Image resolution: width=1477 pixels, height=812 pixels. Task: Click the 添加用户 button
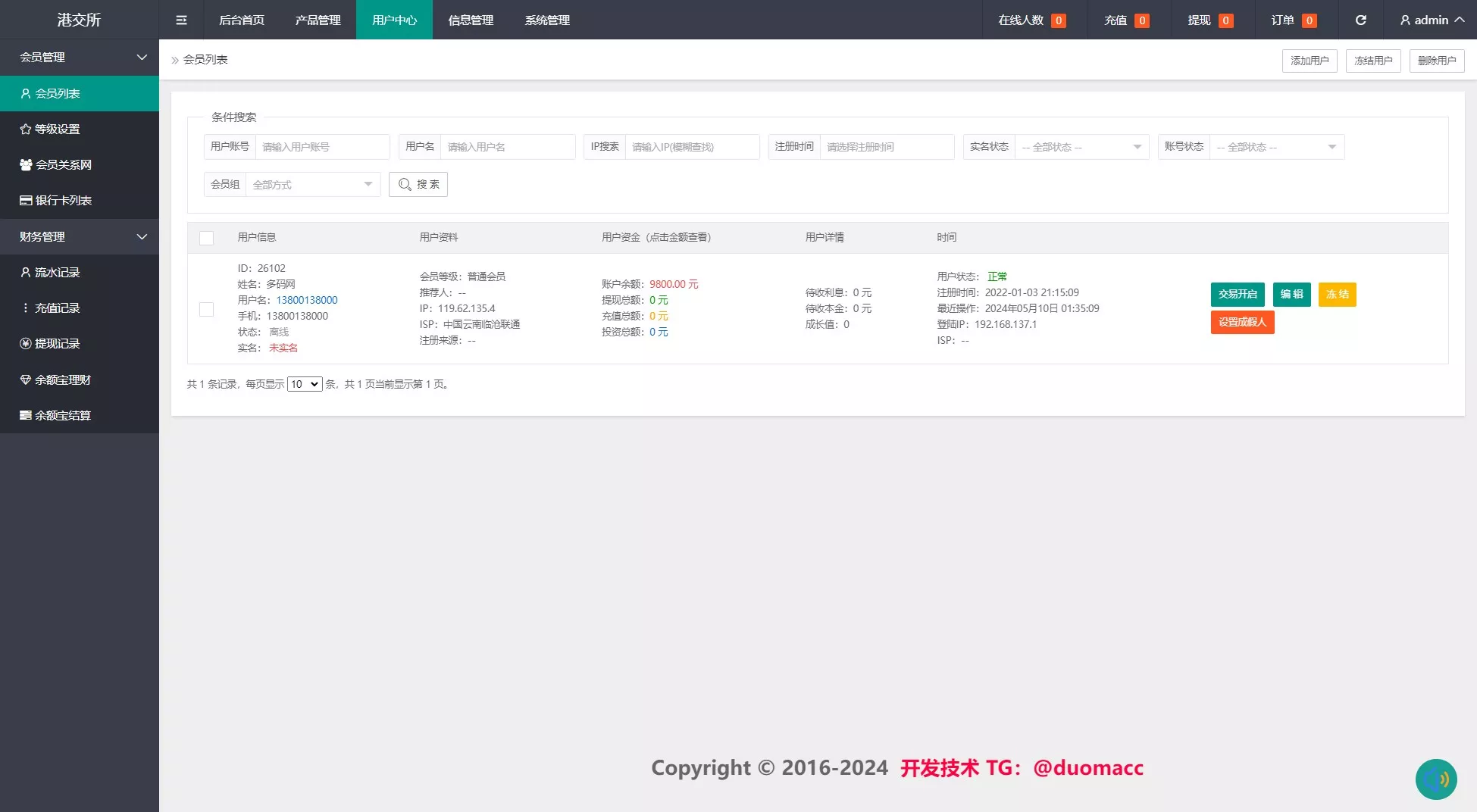click(x=1309, y=61)
